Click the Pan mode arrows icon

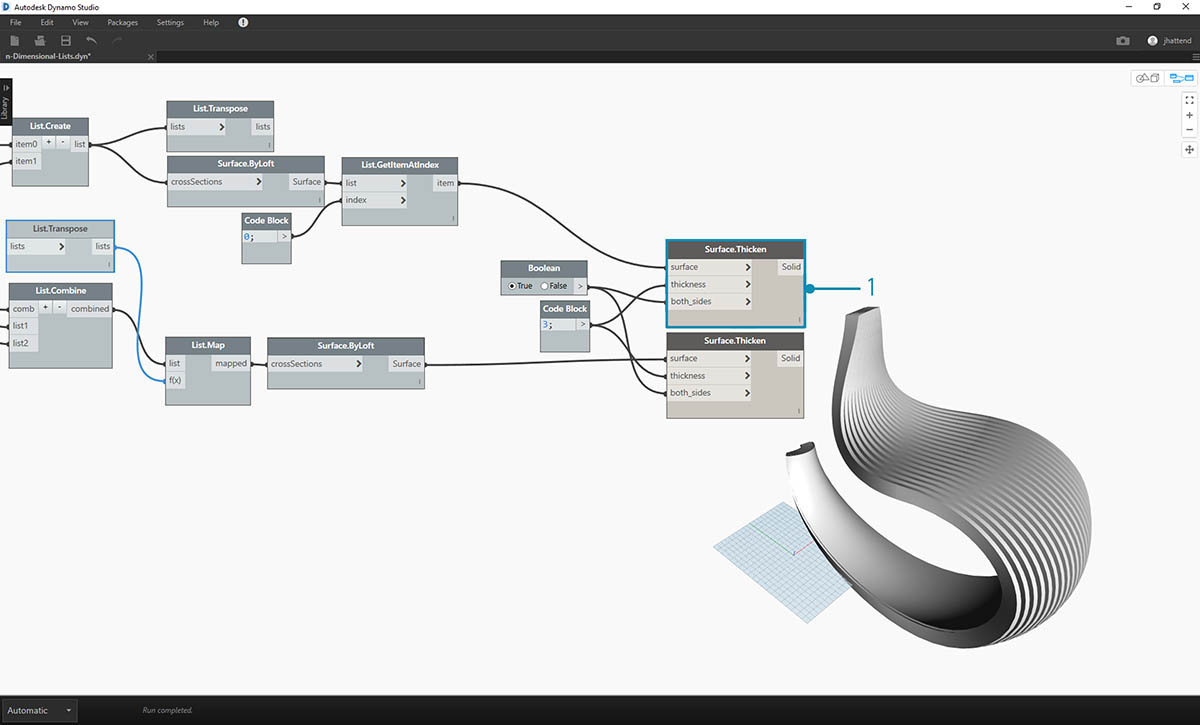(x=1189, y=149)
